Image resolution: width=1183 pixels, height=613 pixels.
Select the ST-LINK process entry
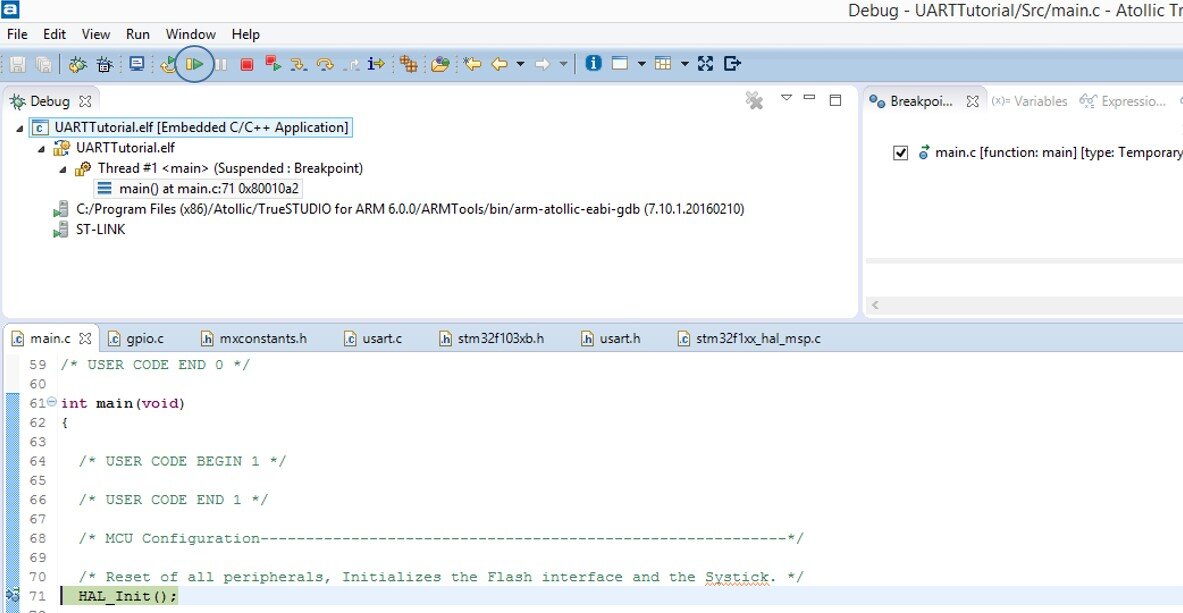pos(100,229)
